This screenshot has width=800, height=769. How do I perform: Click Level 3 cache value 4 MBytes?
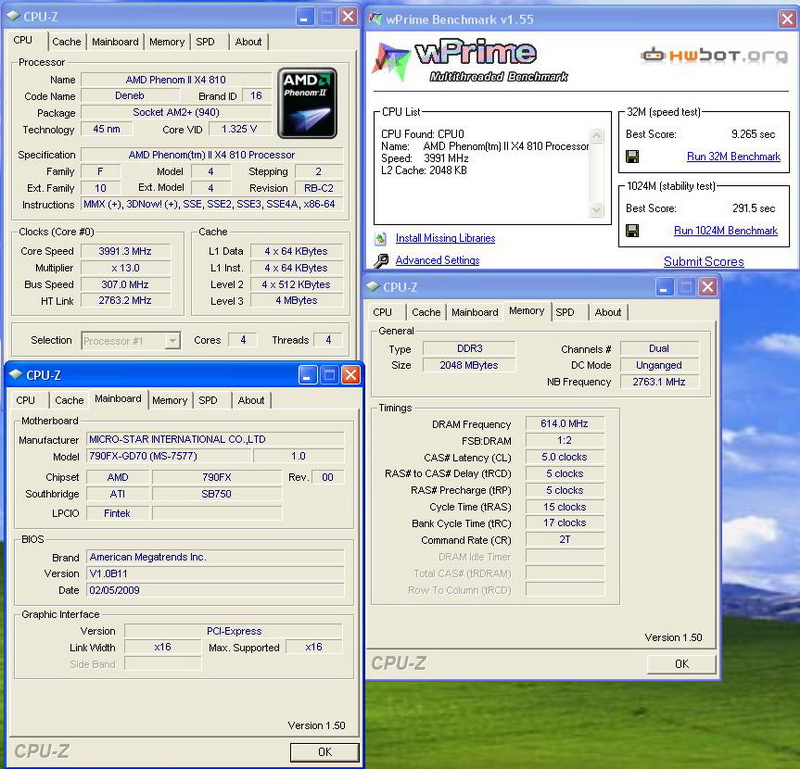pyautogui.click(x=296, y=301)
